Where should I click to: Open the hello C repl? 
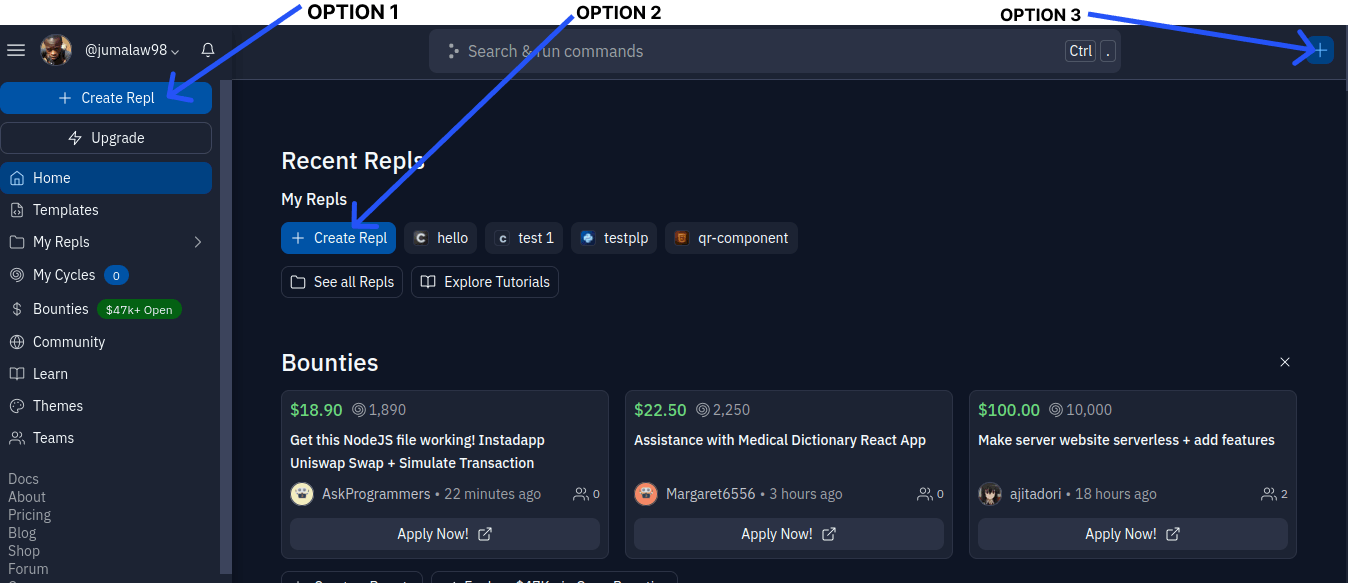(x=440, y=238)
